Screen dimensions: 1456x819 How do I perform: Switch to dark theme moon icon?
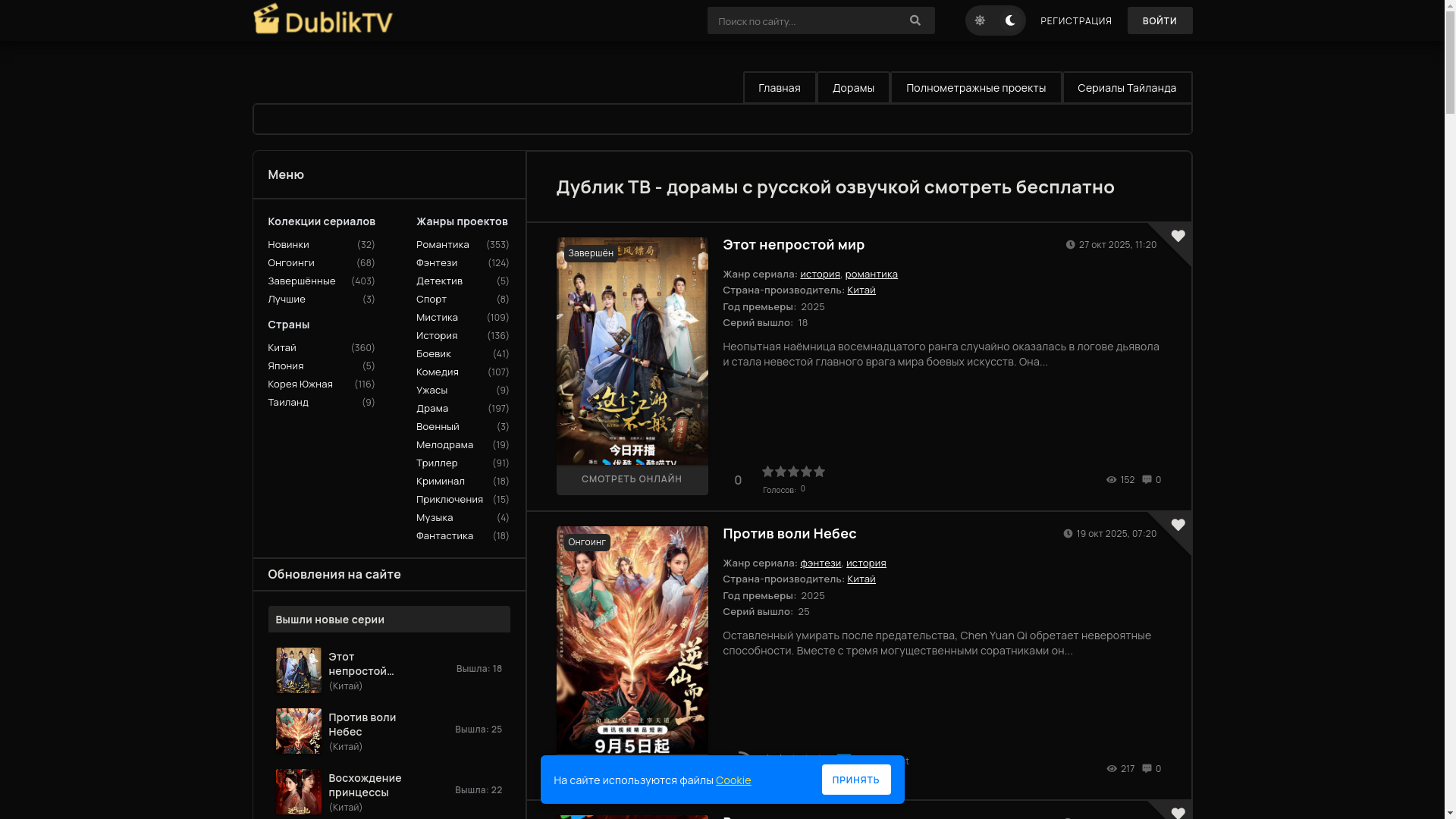[1010, 20]
